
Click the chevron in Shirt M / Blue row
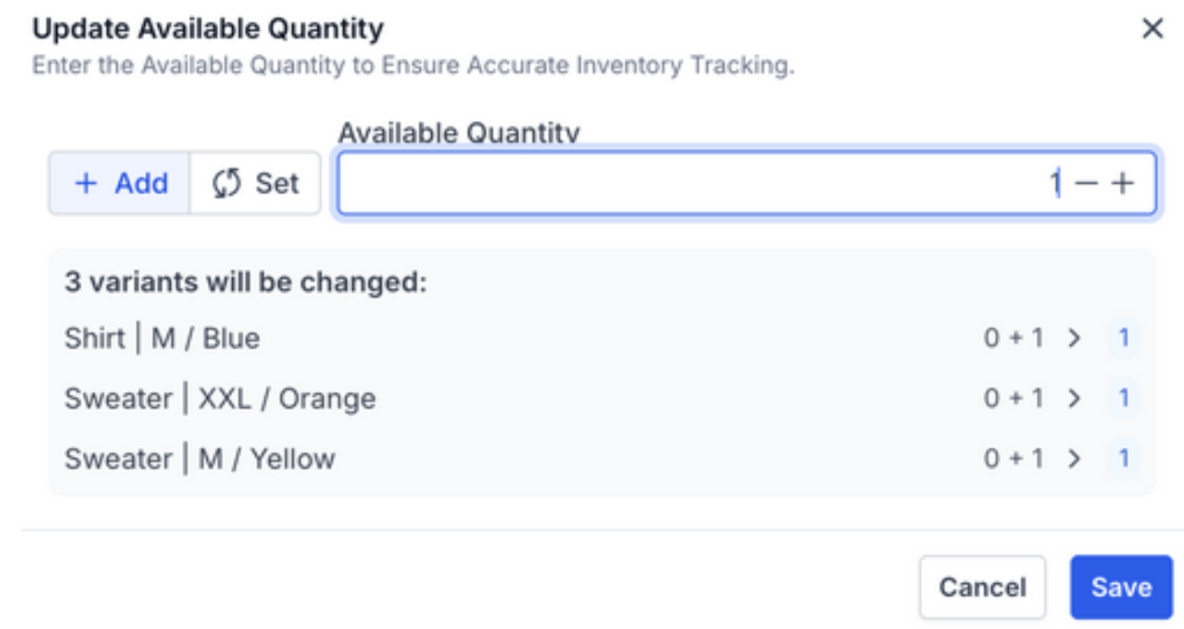pos(1075,339)
